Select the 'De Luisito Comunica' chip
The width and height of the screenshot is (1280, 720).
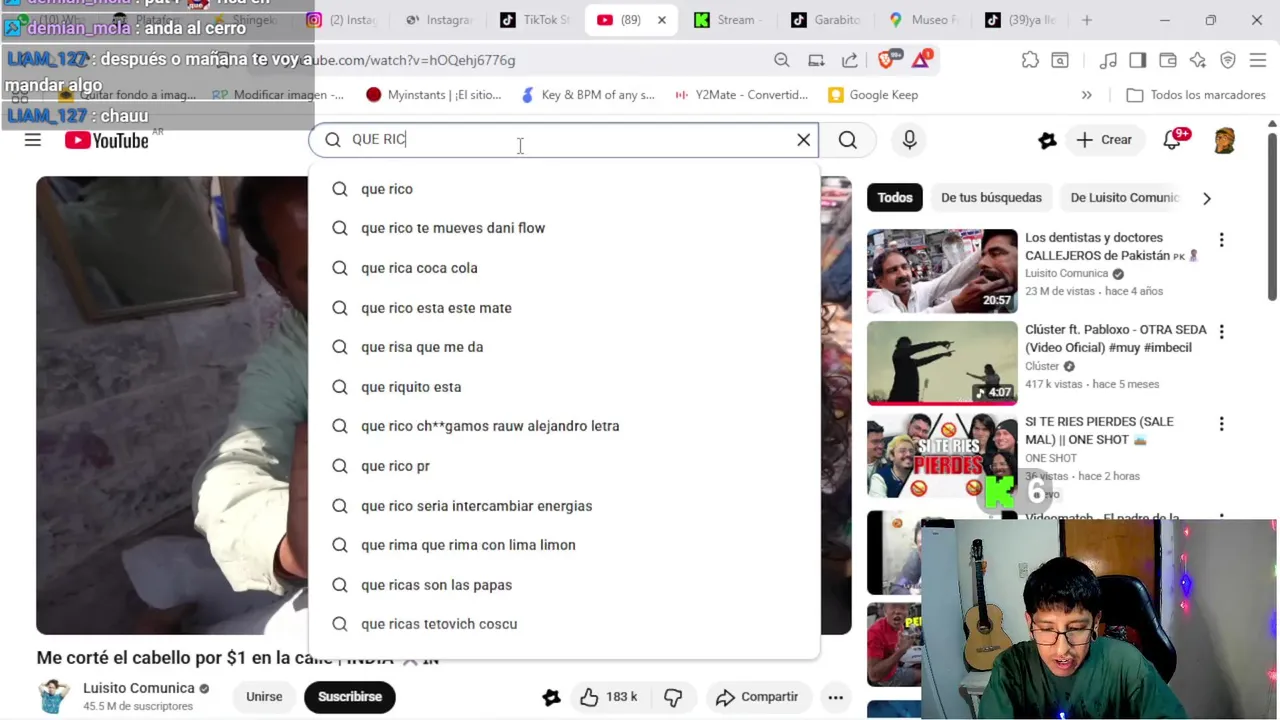click(x=1124, y=198)
